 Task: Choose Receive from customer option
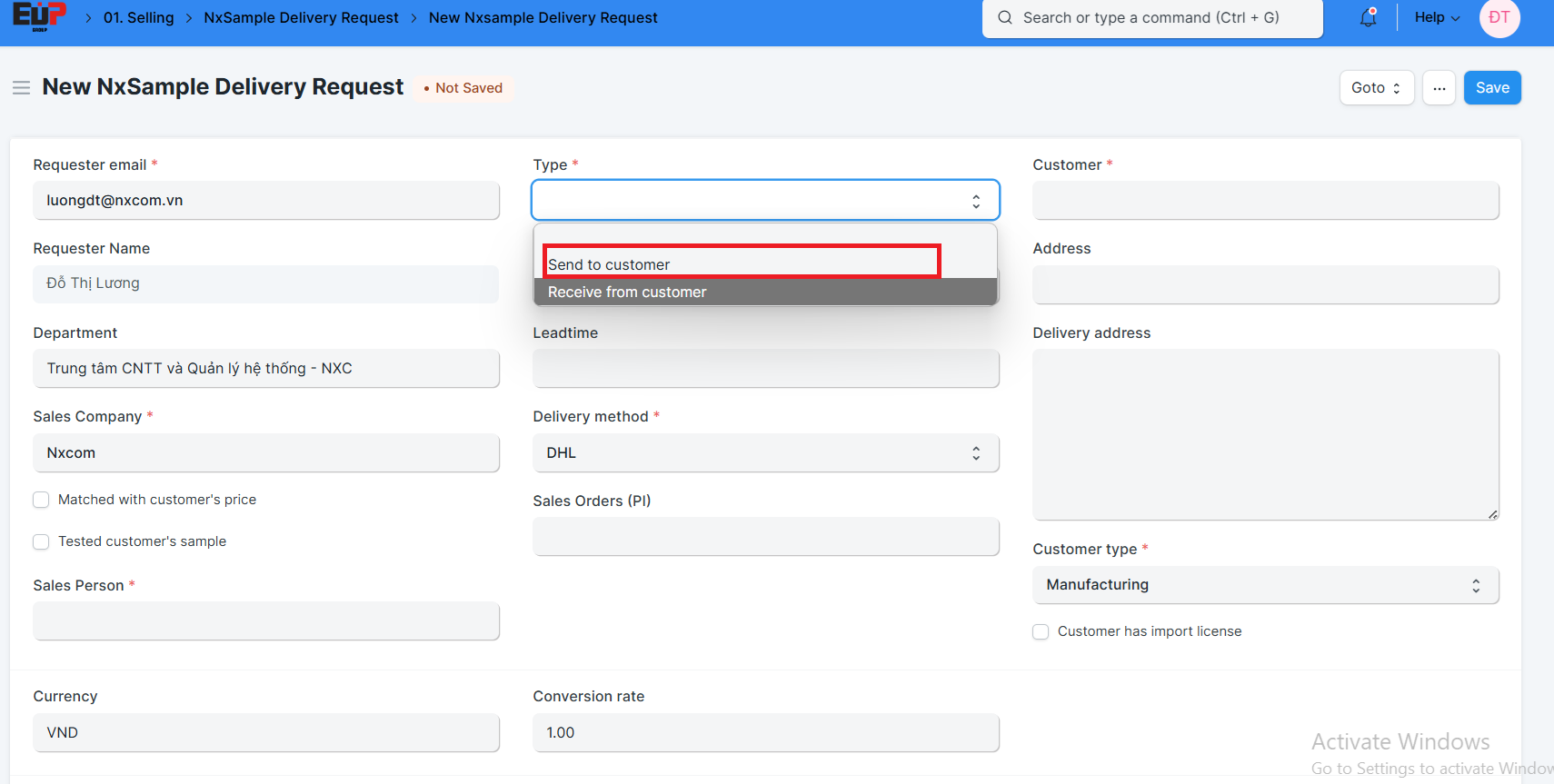[x=627, y=292]
